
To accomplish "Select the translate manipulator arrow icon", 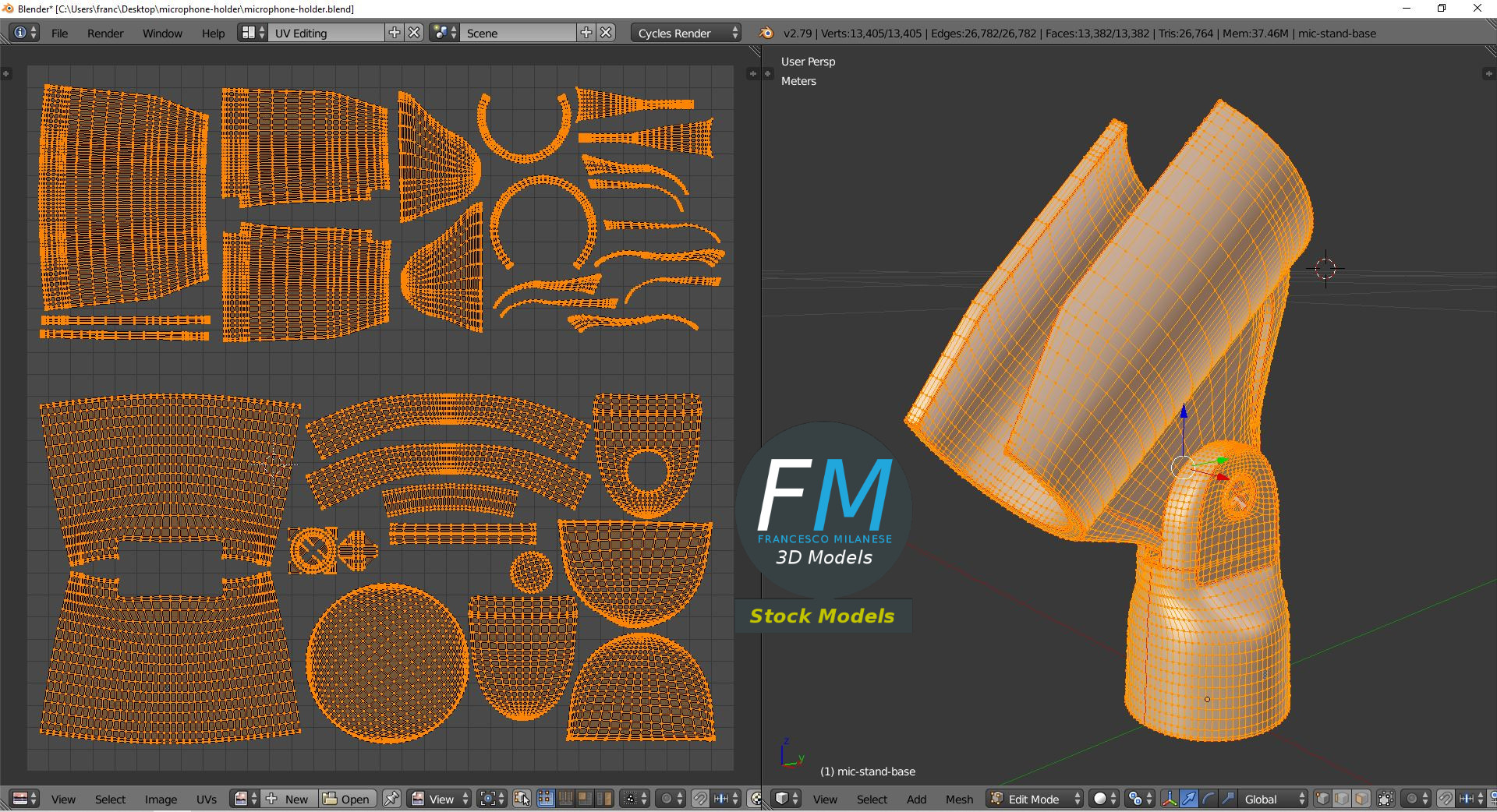I will 1189,799.
